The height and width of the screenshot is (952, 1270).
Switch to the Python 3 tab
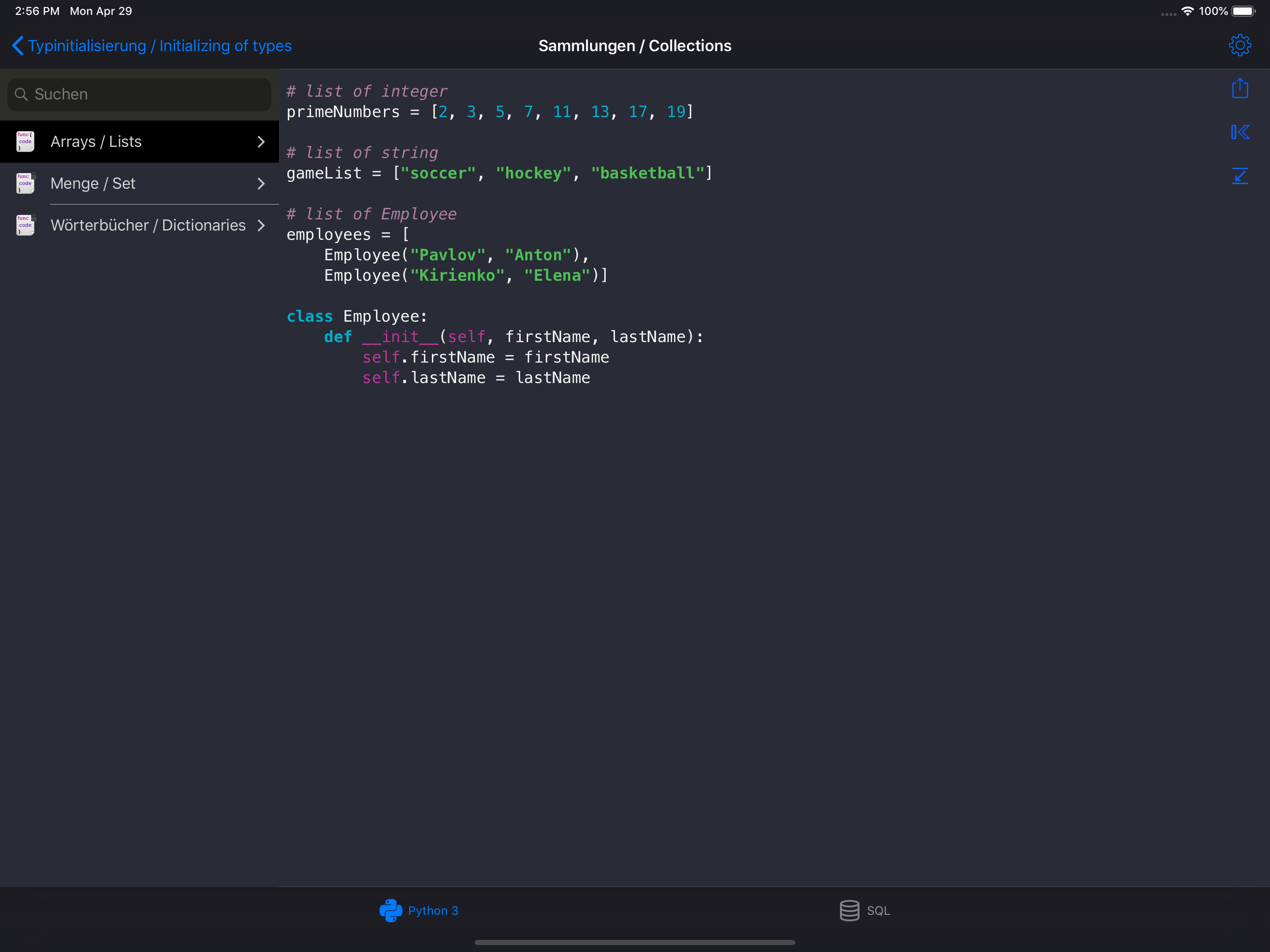[432, 910]
